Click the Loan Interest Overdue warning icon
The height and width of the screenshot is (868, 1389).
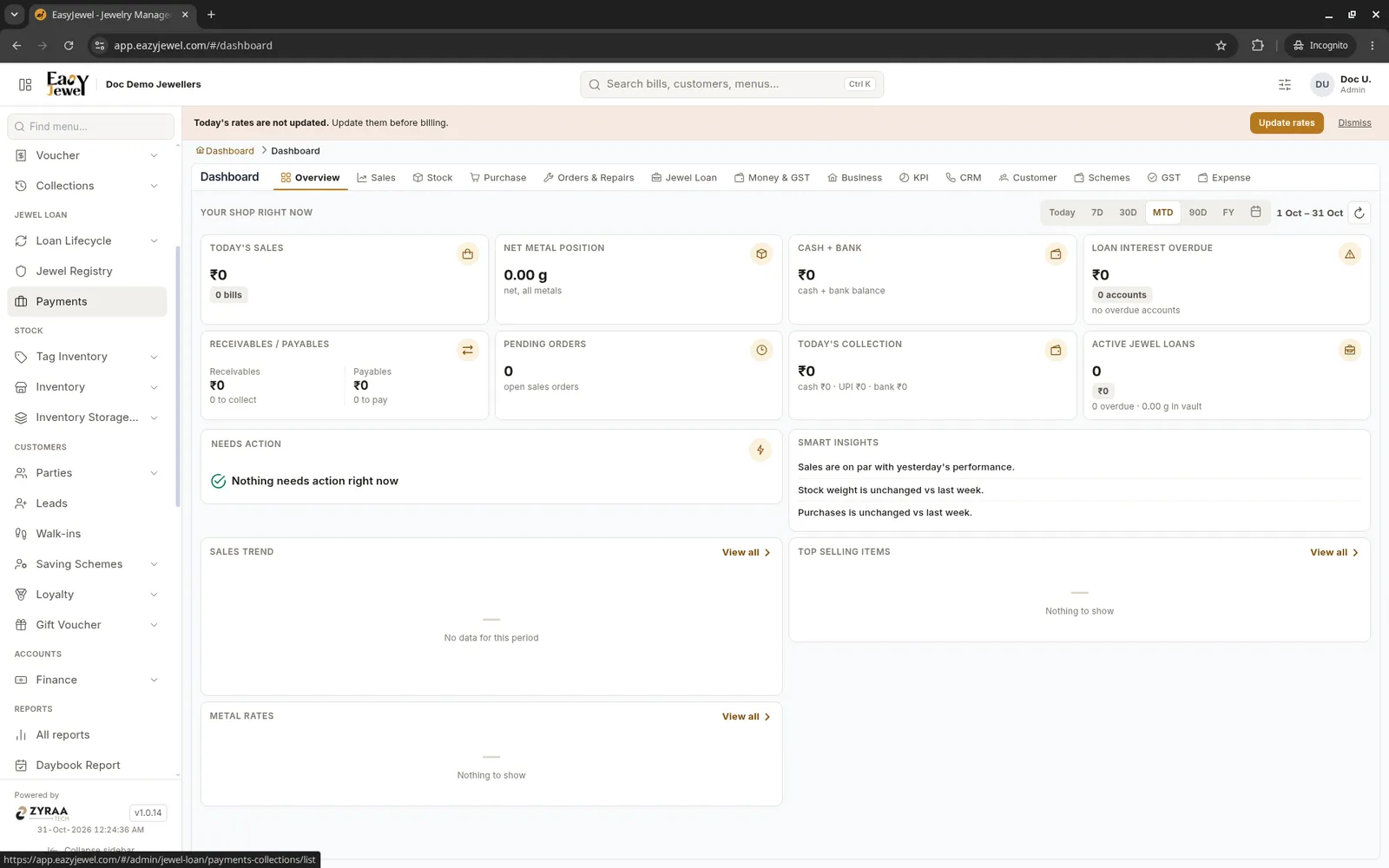coord(1350,254)
